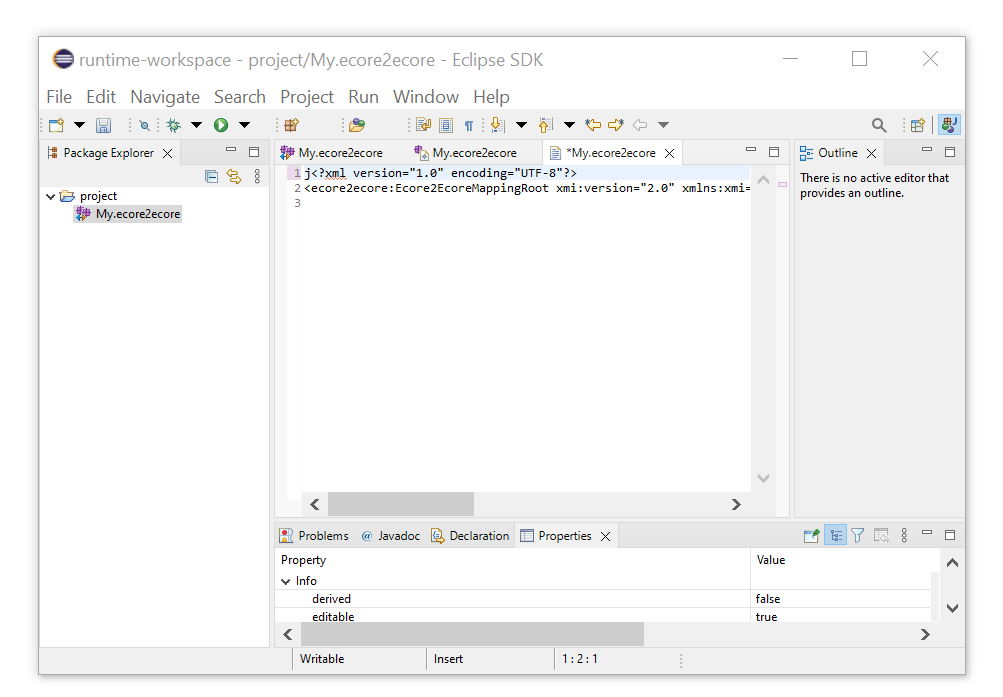Screen dimensions: 1003x697
Task: Launch Debug with the bug icon
Action: click(x=173, y=125)
